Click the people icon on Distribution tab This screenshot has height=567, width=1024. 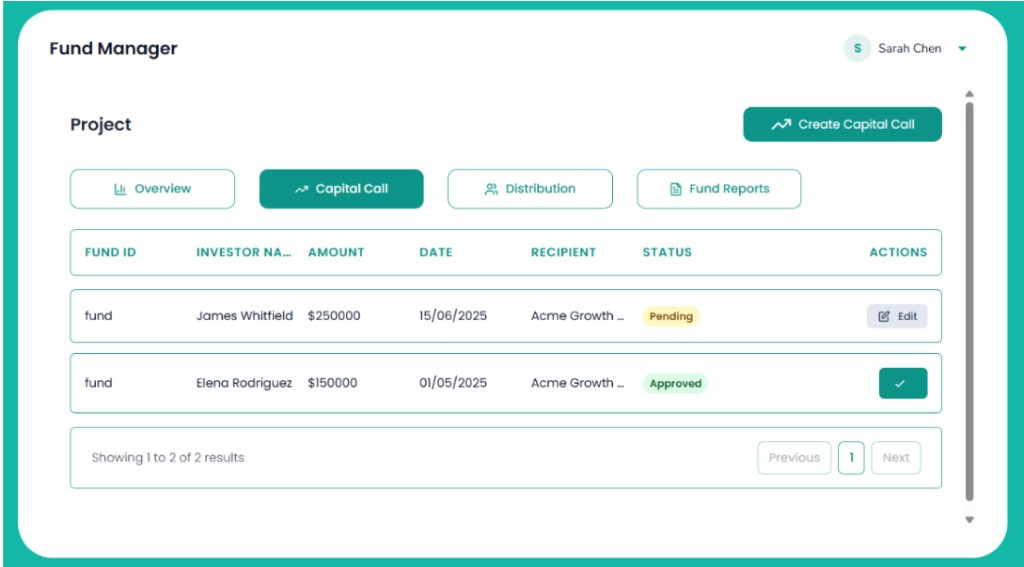(x=491, y=189)
